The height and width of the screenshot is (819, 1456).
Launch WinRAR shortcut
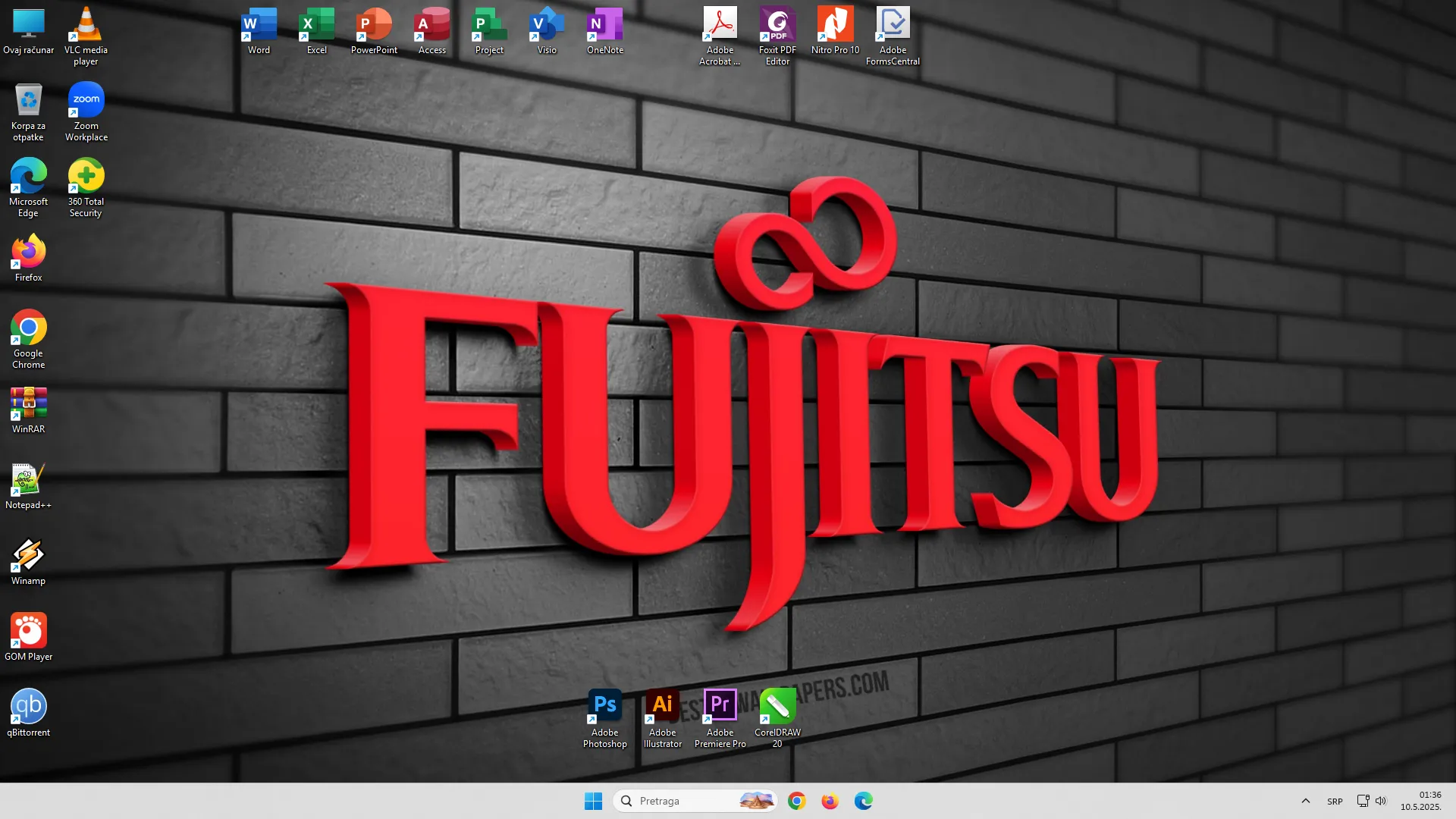29,409
